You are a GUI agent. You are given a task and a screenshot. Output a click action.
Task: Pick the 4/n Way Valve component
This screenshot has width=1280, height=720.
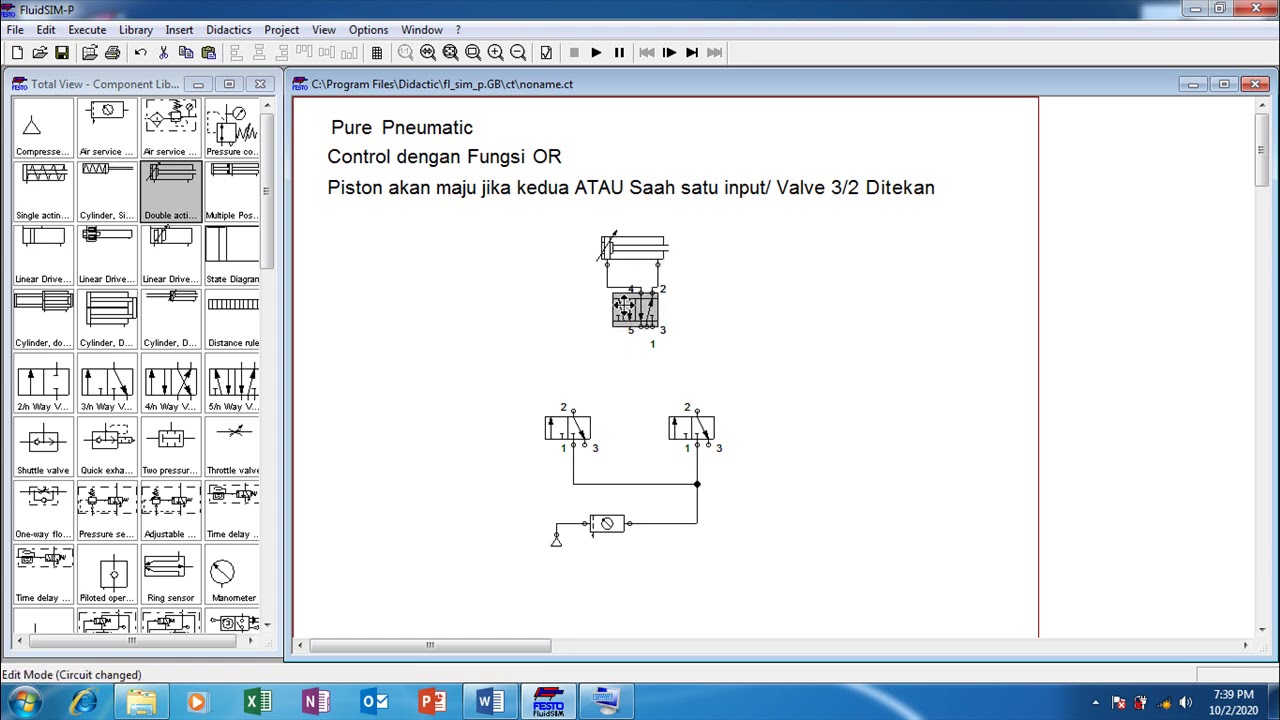[171, 384]
